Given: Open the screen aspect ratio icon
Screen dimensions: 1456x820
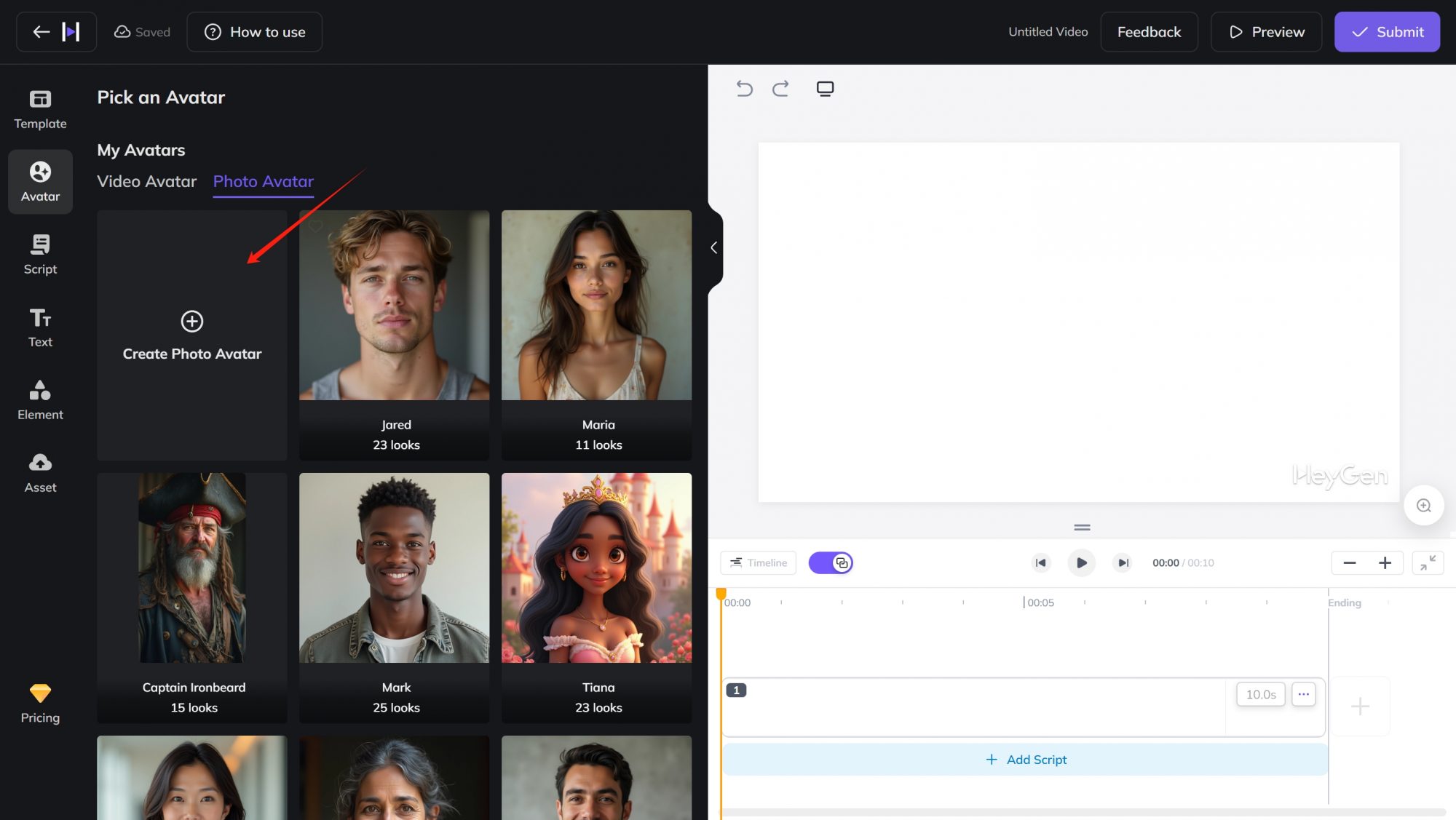Looking at the screenshot, I should click(825, 89).
